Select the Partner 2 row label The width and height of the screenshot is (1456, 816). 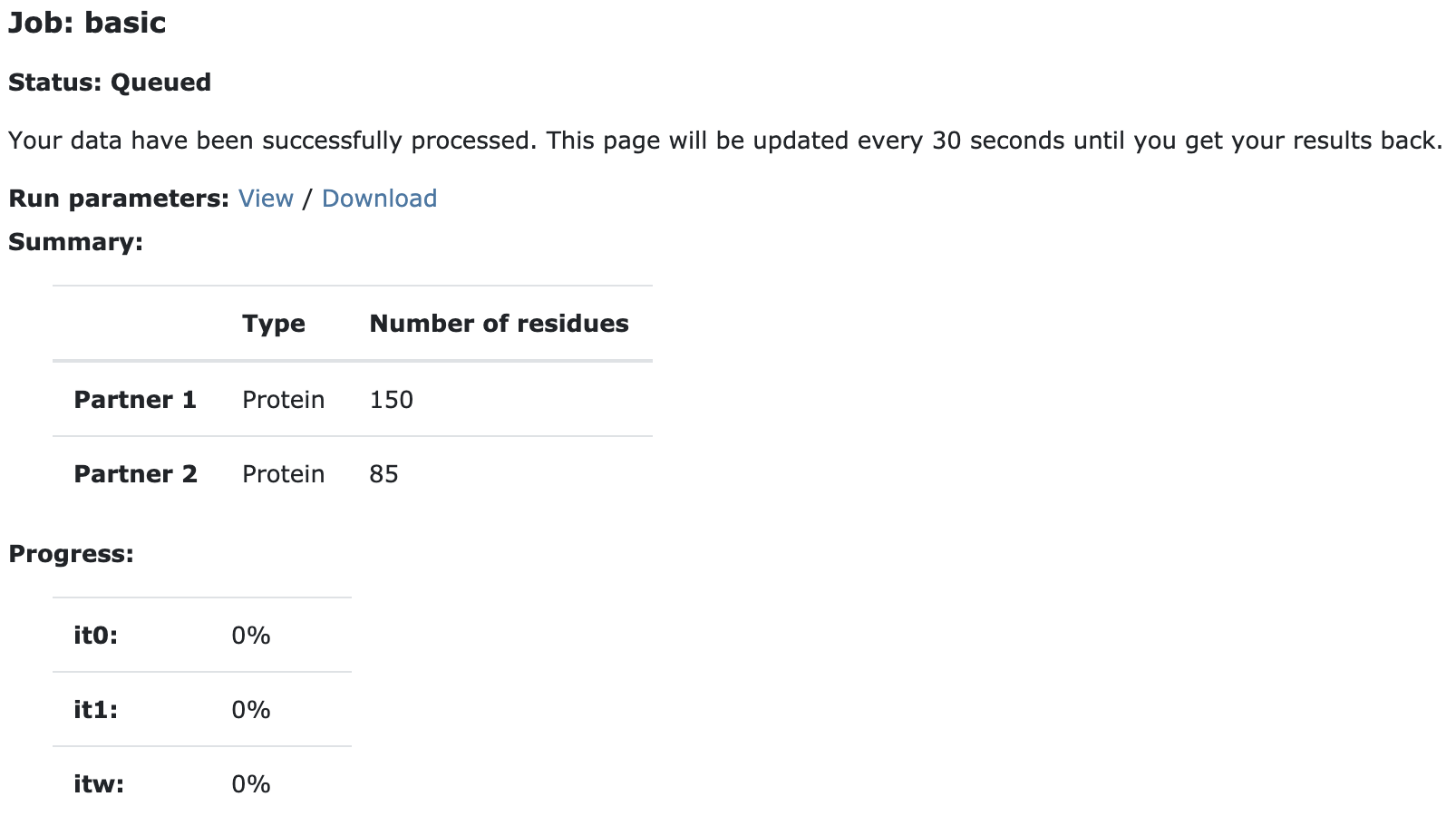(135, 474)
